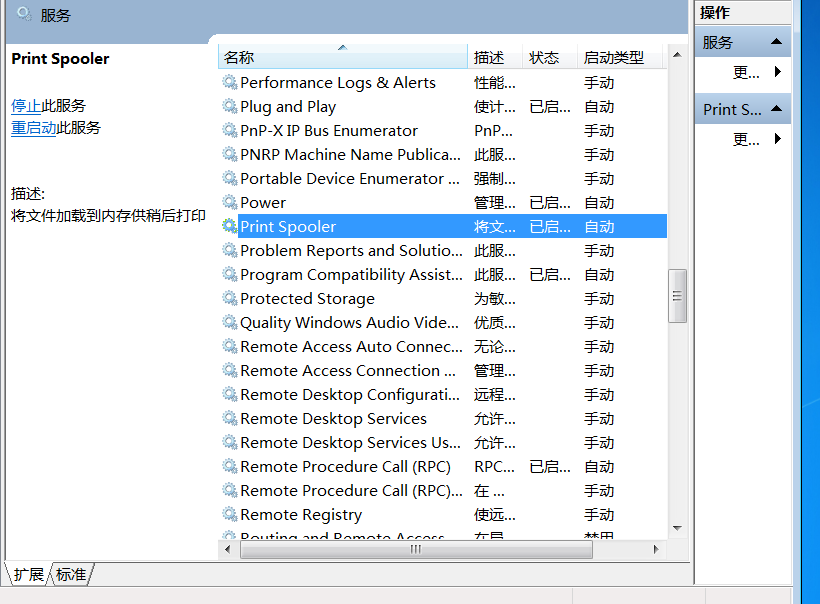Click the Print Spooler row gear icon

230,226
